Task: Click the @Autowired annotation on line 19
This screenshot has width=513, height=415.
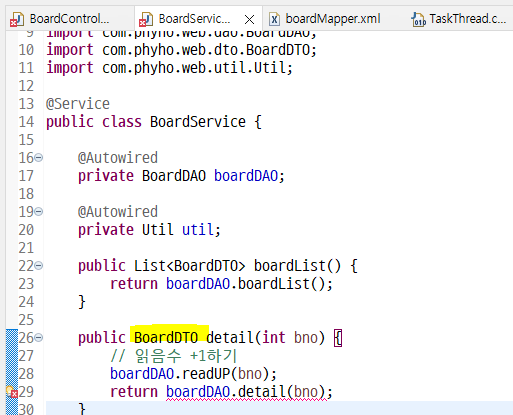Action: tap(118, 212)
